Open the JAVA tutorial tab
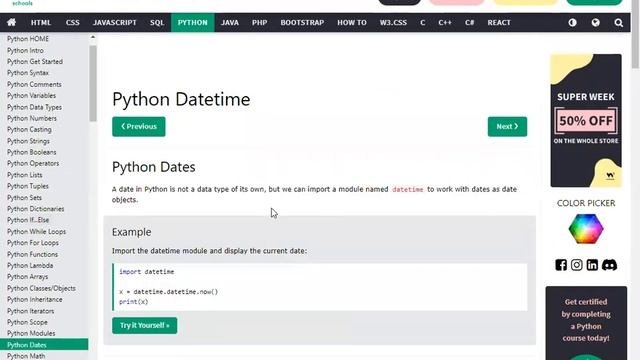 click(230, 22)
